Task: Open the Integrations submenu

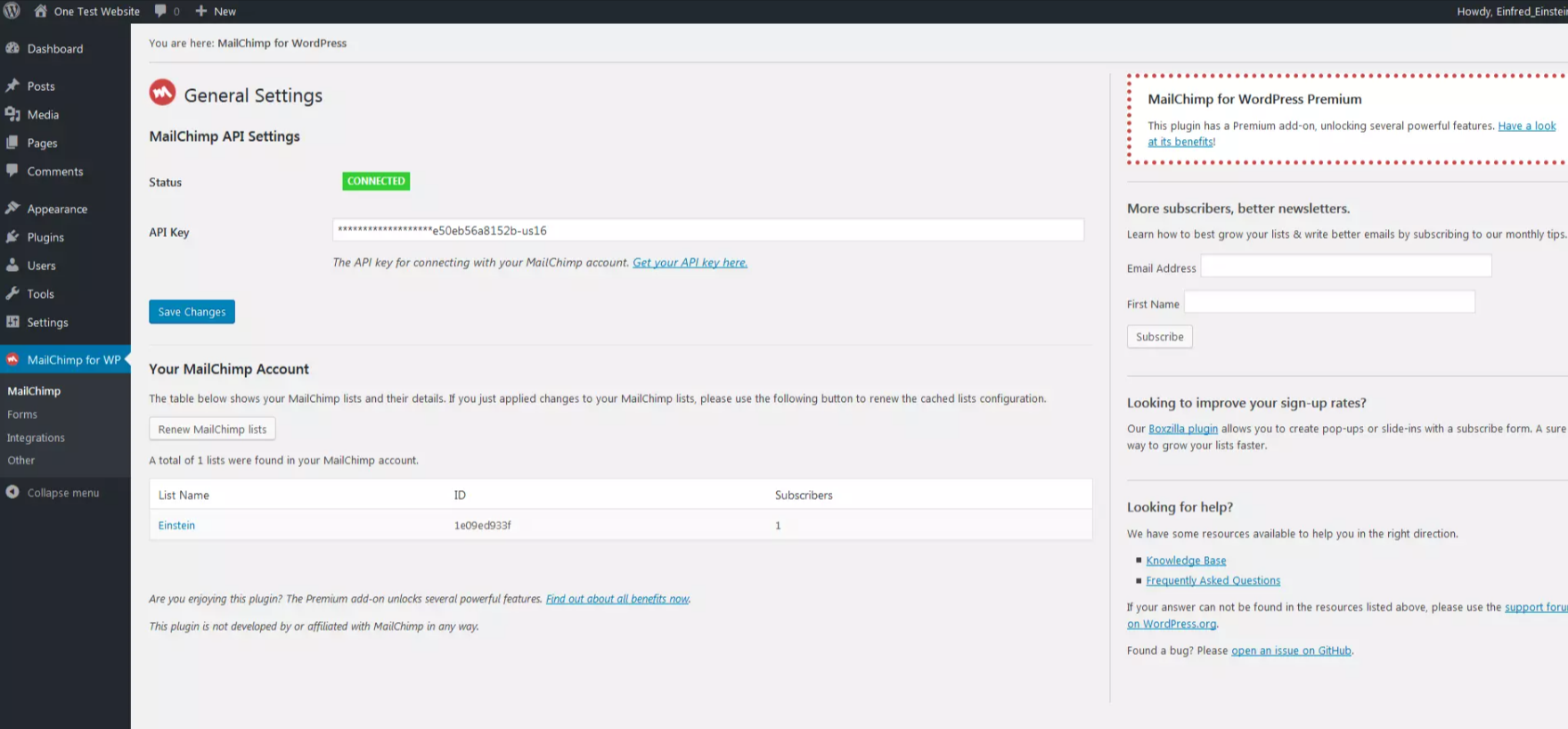Action: [36, 438]
